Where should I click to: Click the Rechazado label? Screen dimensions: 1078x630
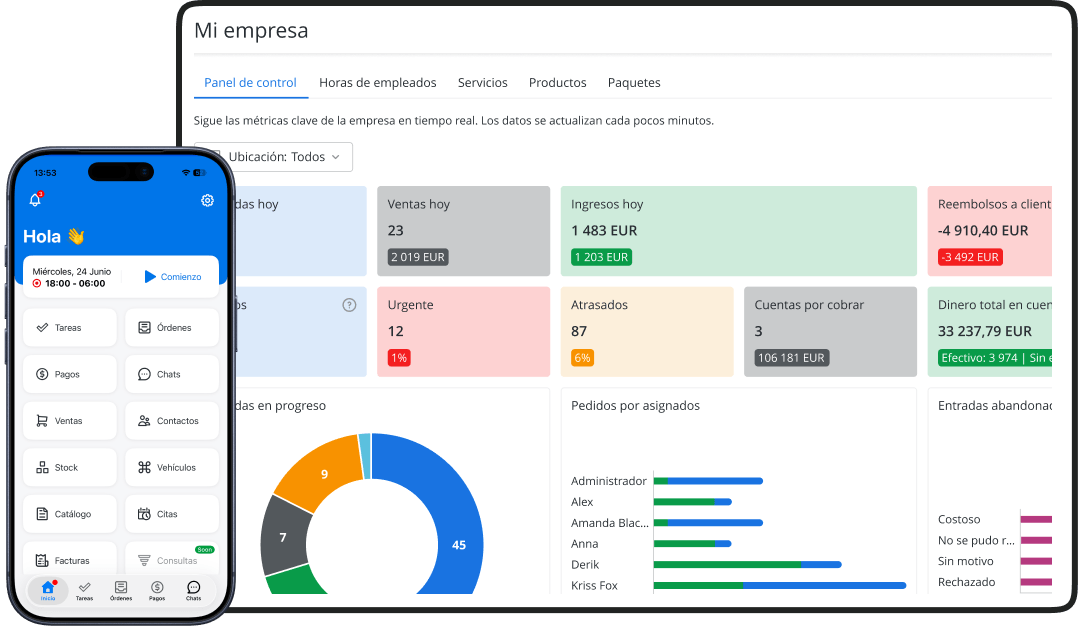(x=967, y=582)
